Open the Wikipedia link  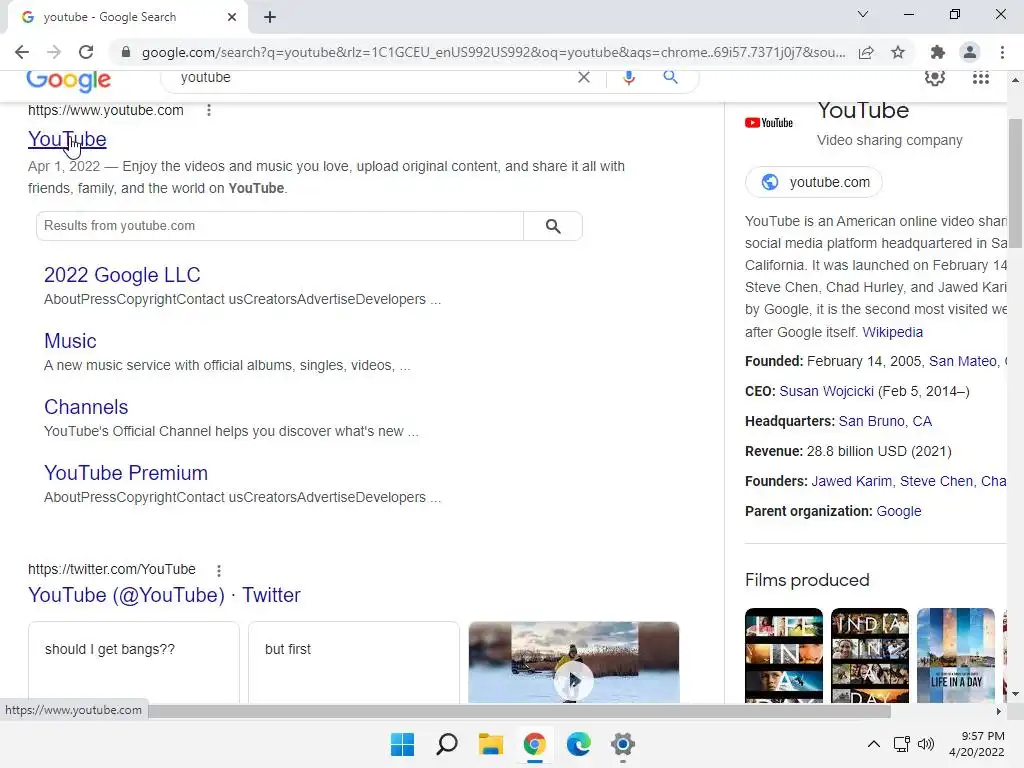click(x=893, y=332)
